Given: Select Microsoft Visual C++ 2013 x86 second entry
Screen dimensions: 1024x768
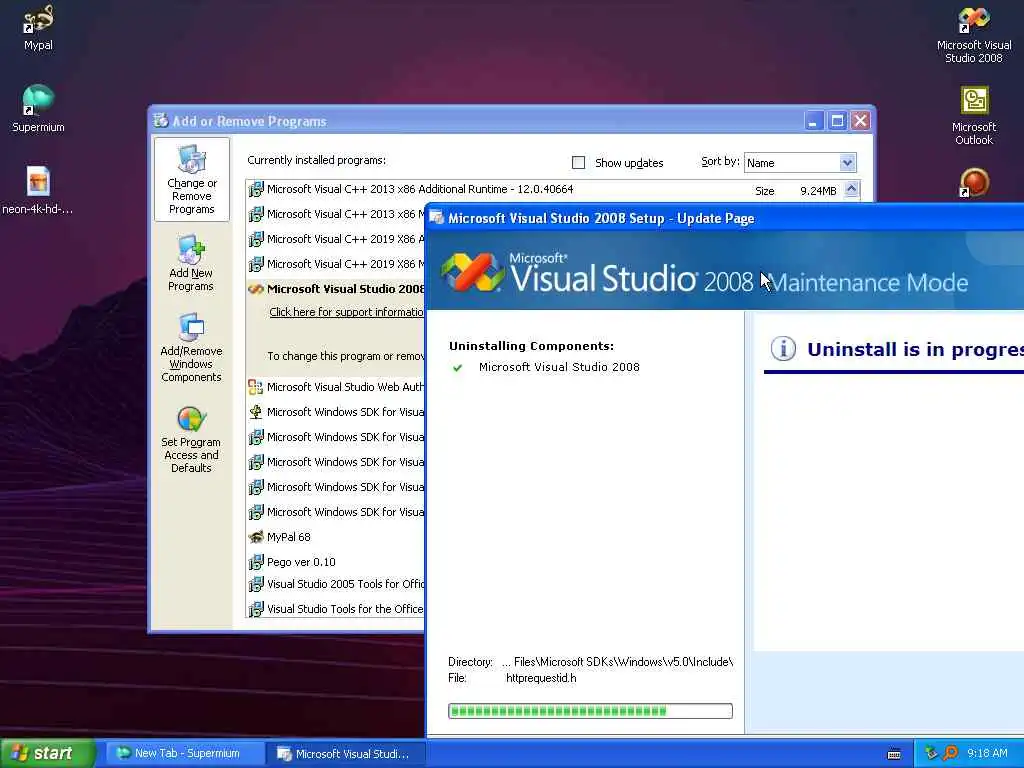Looking at the screenshot, I should click(336, 214).
